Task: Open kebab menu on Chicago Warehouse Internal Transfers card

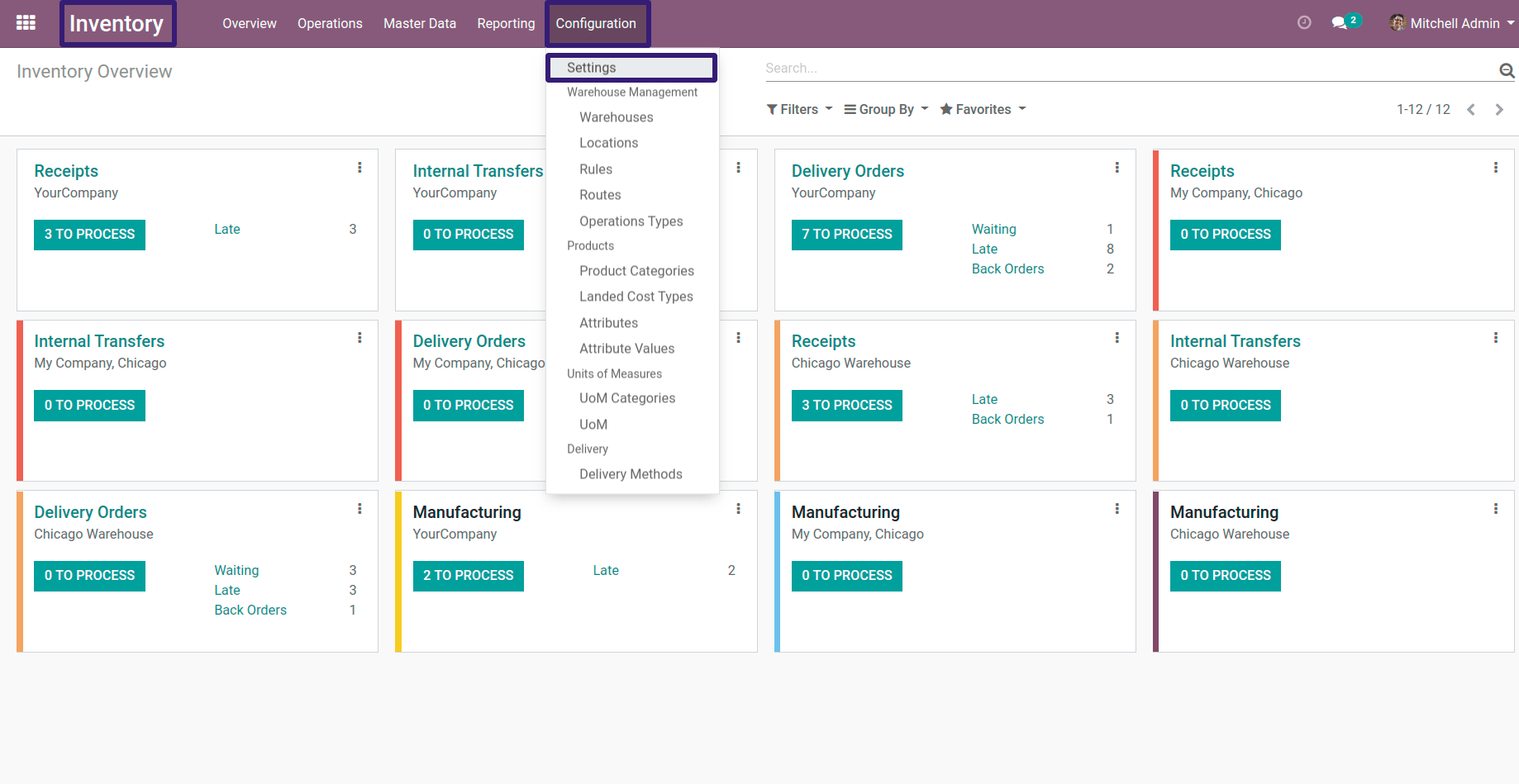Action: pos(1496,338)
